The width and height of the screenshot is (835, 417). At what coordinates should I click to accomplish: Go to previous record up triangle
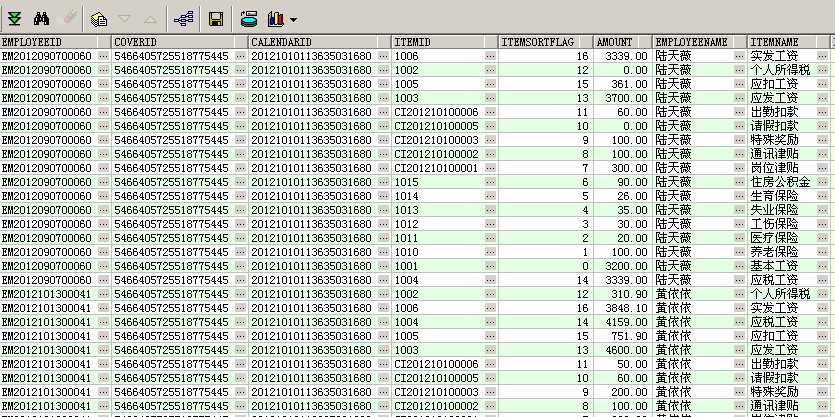(151, 20)
